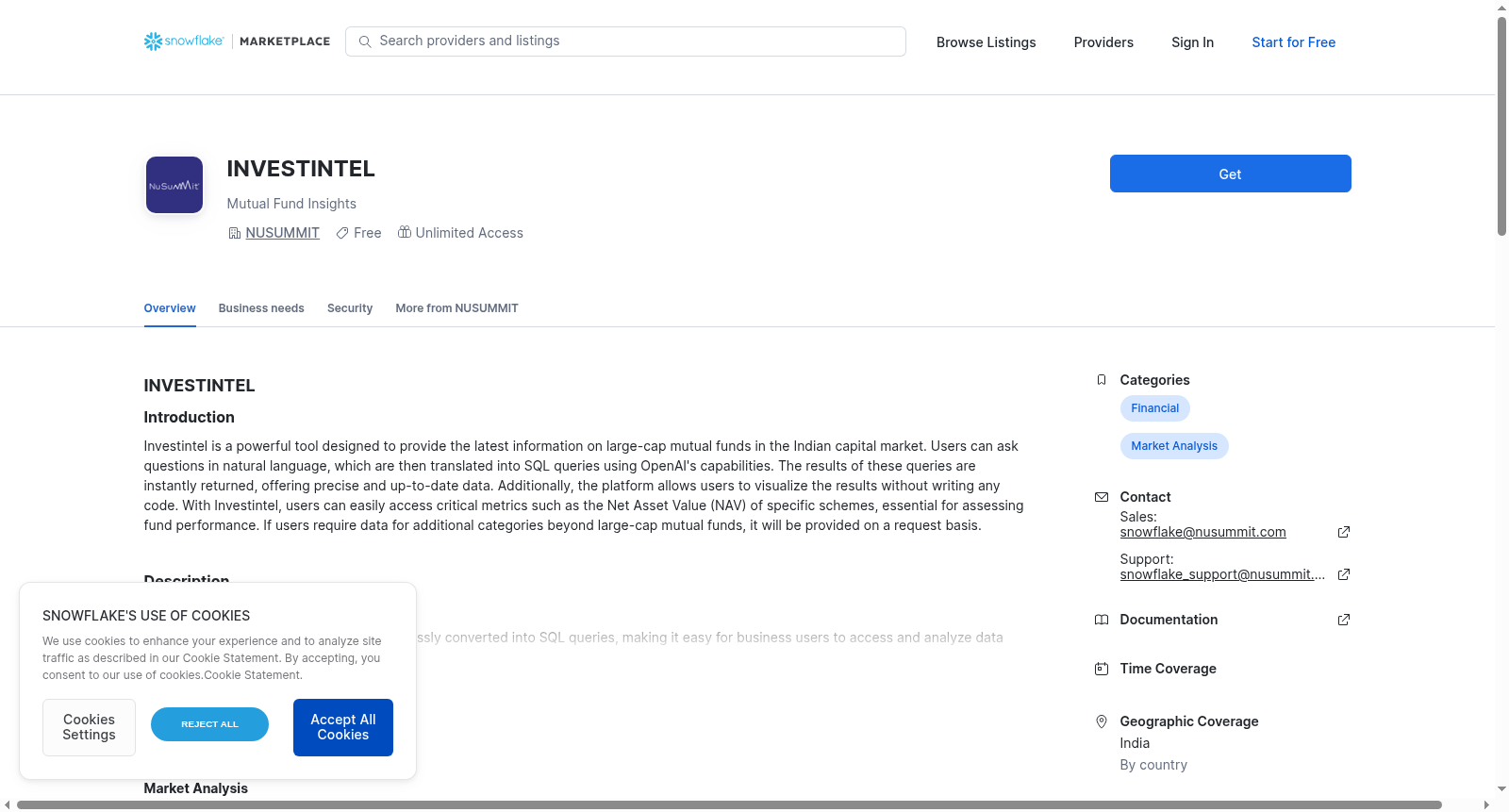Click the building icon beside NUSUMMIT
The image size is (1509, 812).
click(x=234, y=233)
